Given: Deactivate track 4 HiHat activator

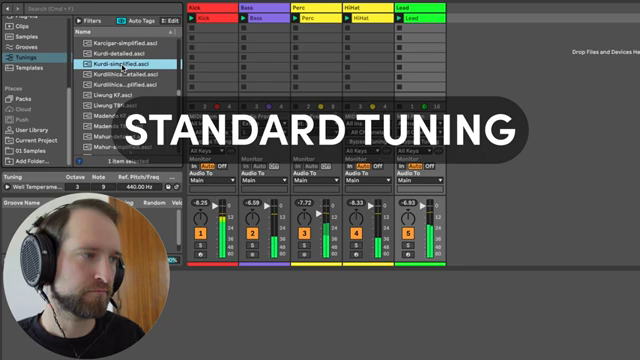Looking at the screenshot, I should [356, 233].
